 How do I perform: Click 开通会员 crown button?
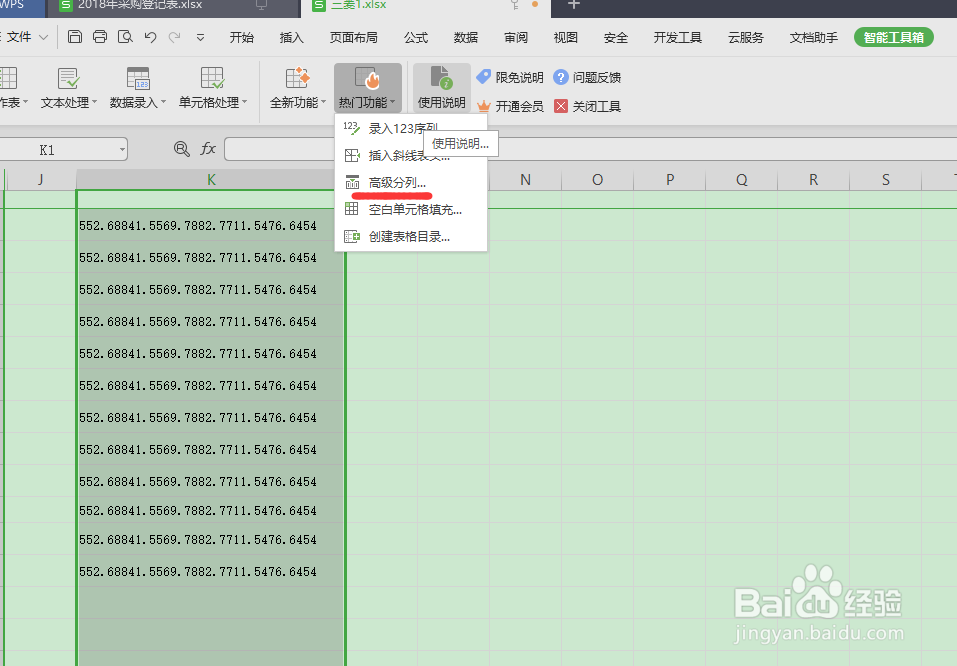point(510,106)
